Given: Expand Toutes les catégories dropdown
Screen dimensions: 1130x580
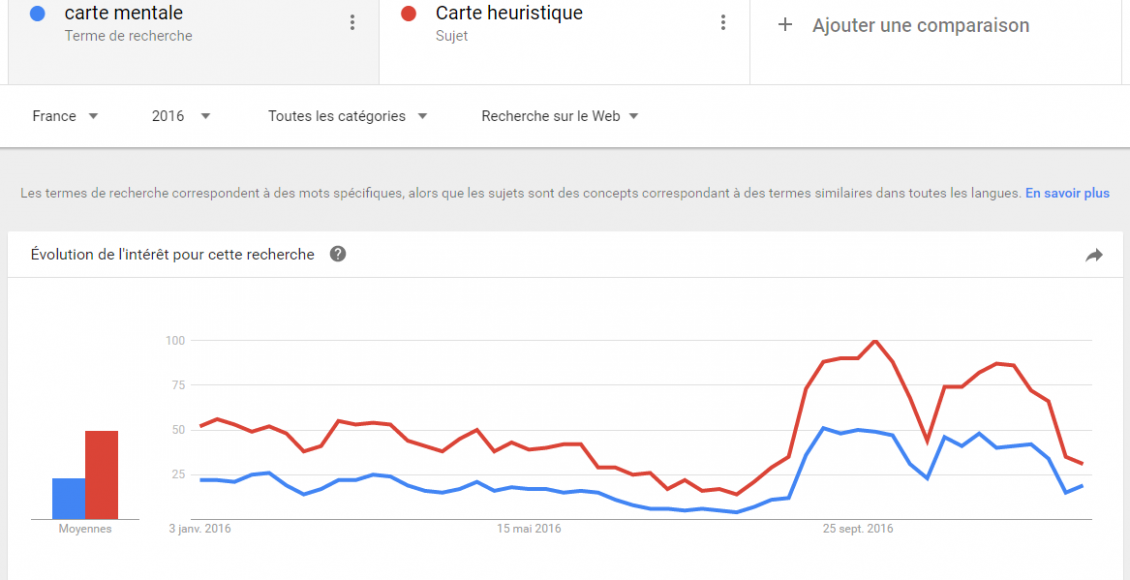Looking at the screenshot, I should pos(347,116).
